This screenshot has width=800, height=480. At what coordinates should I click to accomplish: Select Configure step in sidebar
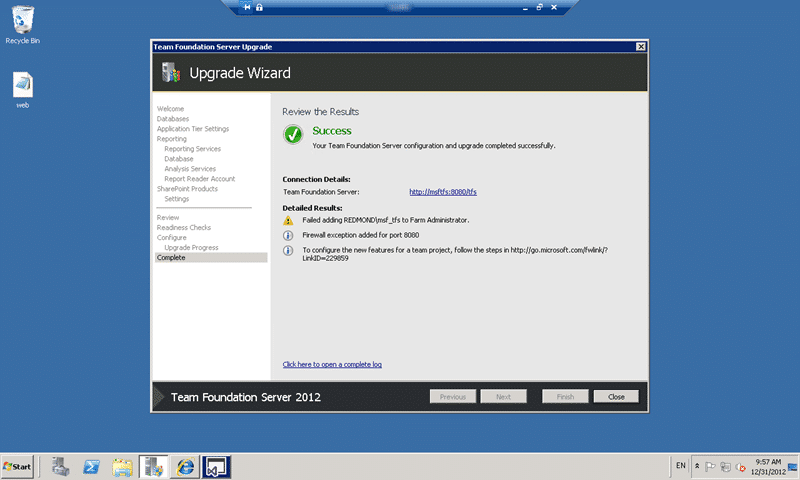click(171, 238)
